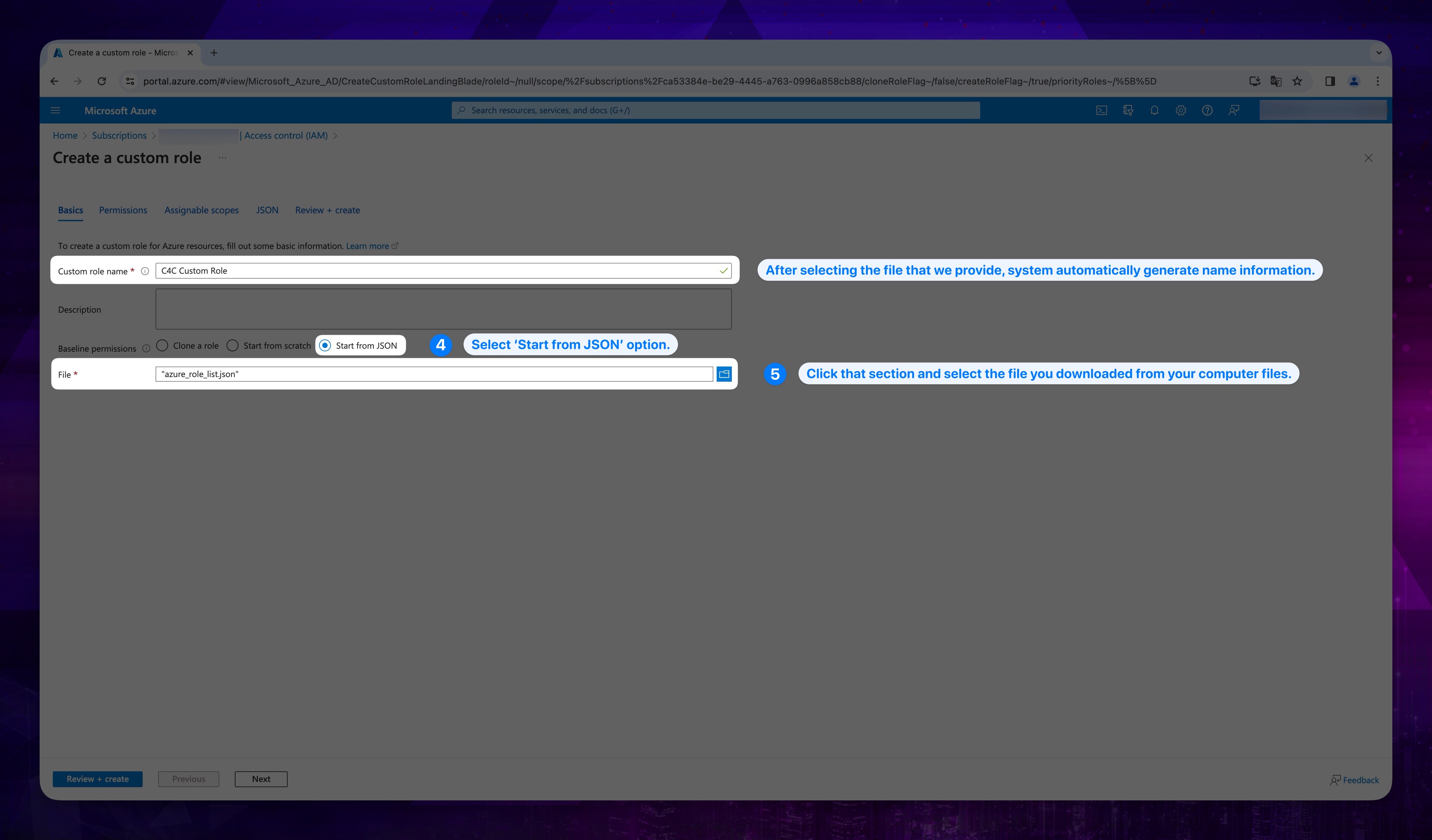Screen dimensions: 1432x840
Task: Click the Search resources search box
Action: point(715,110)
